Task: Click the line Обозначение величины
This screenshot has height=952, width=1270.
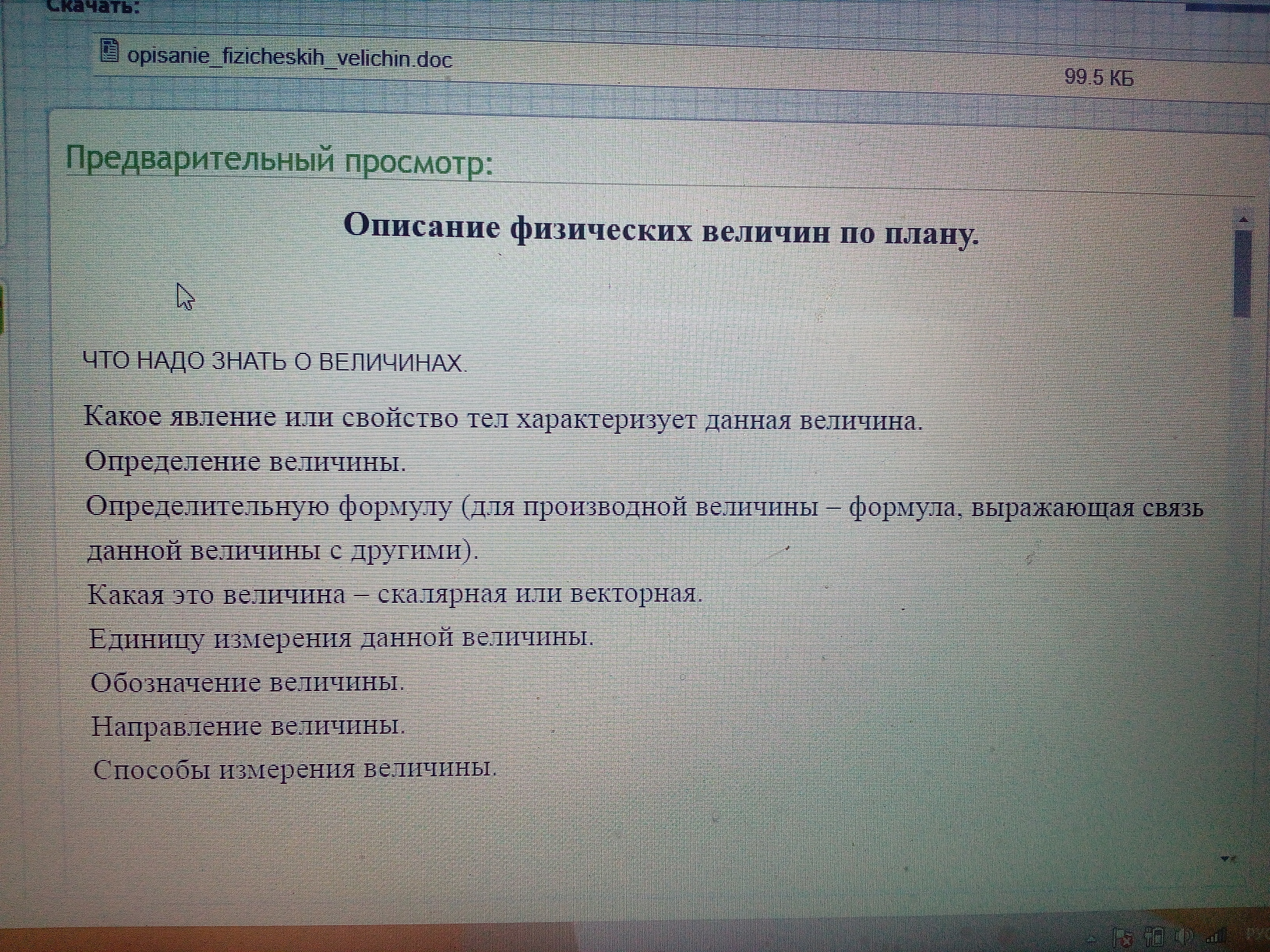Action: point(247,682)
